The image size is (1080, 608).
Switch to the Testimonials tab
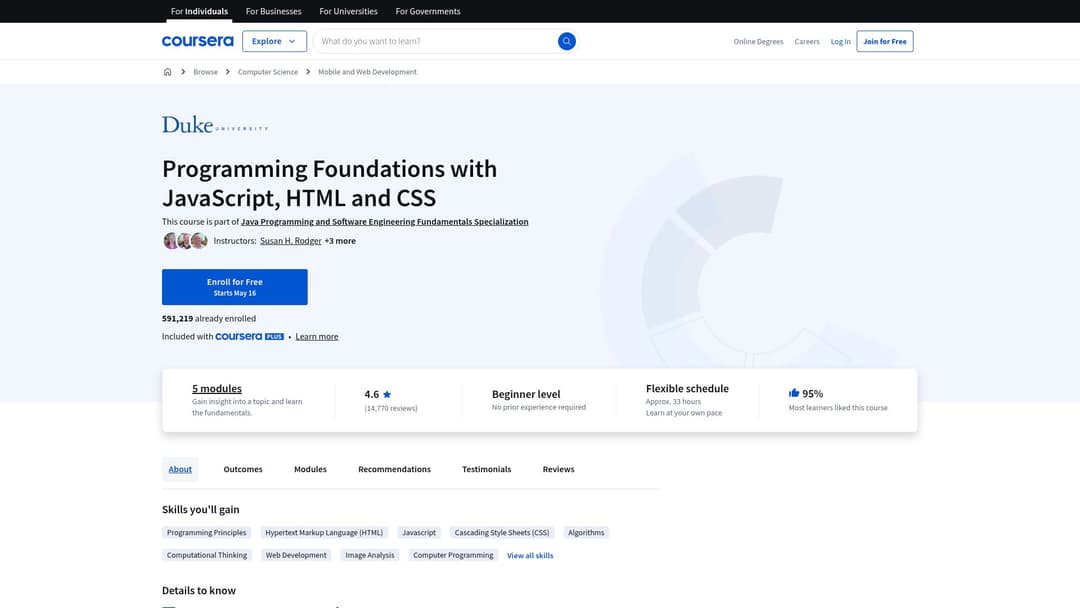tap(487, 469)
